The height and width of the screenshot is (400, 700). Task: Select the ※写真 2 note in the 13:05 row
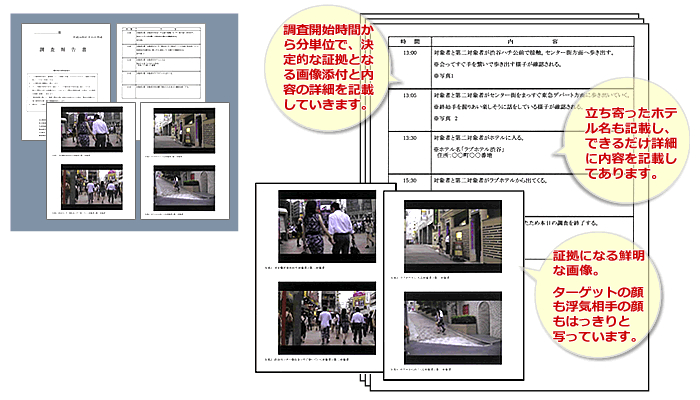(x=446, y=118)
